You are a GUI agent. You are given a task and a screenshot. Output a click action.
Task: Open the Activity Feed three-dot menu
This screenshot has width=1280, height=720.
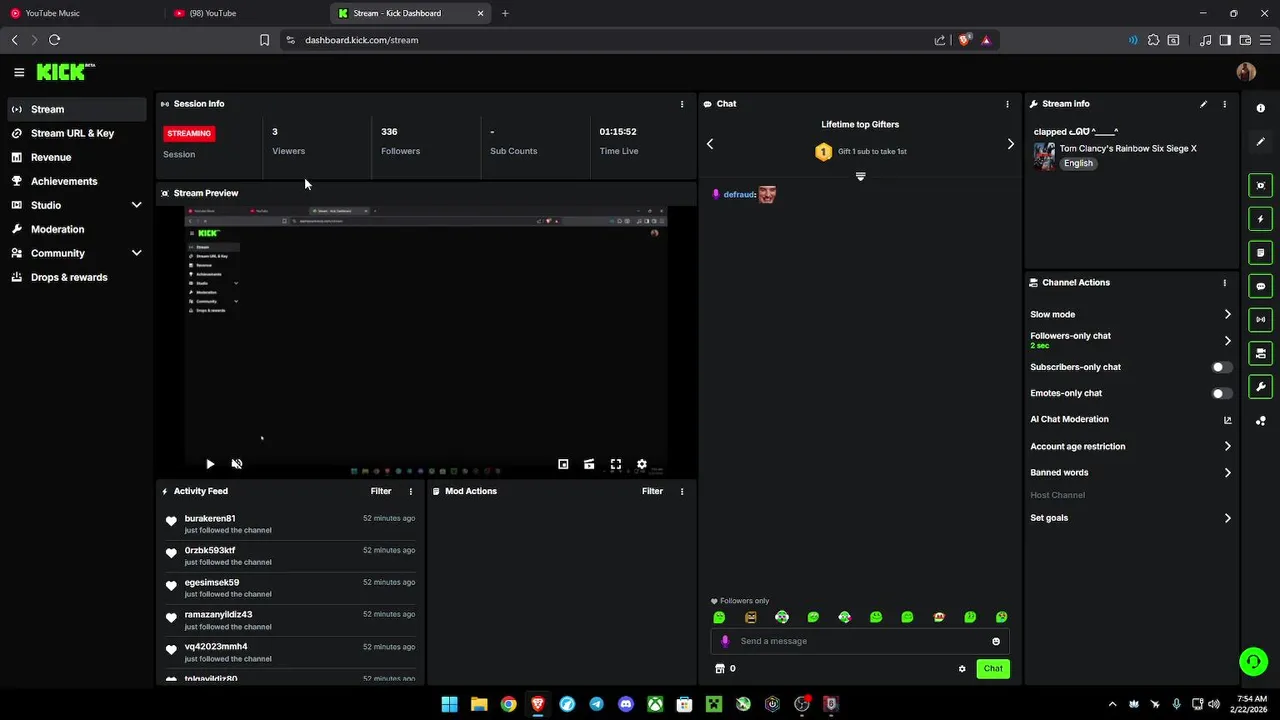click(x=410, y=491)
